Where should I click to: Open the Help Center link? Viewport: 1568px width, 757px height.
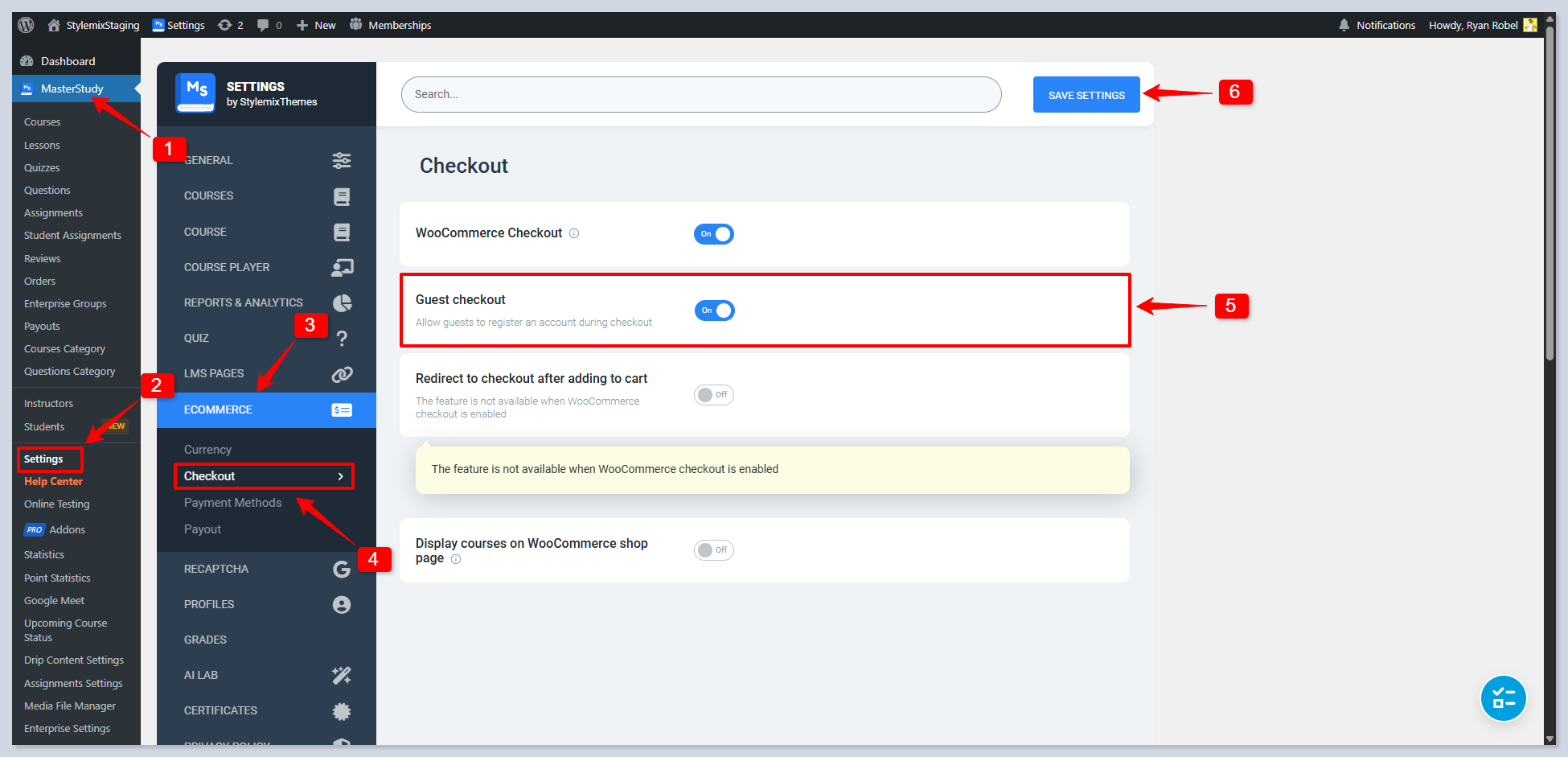(53, 482)
